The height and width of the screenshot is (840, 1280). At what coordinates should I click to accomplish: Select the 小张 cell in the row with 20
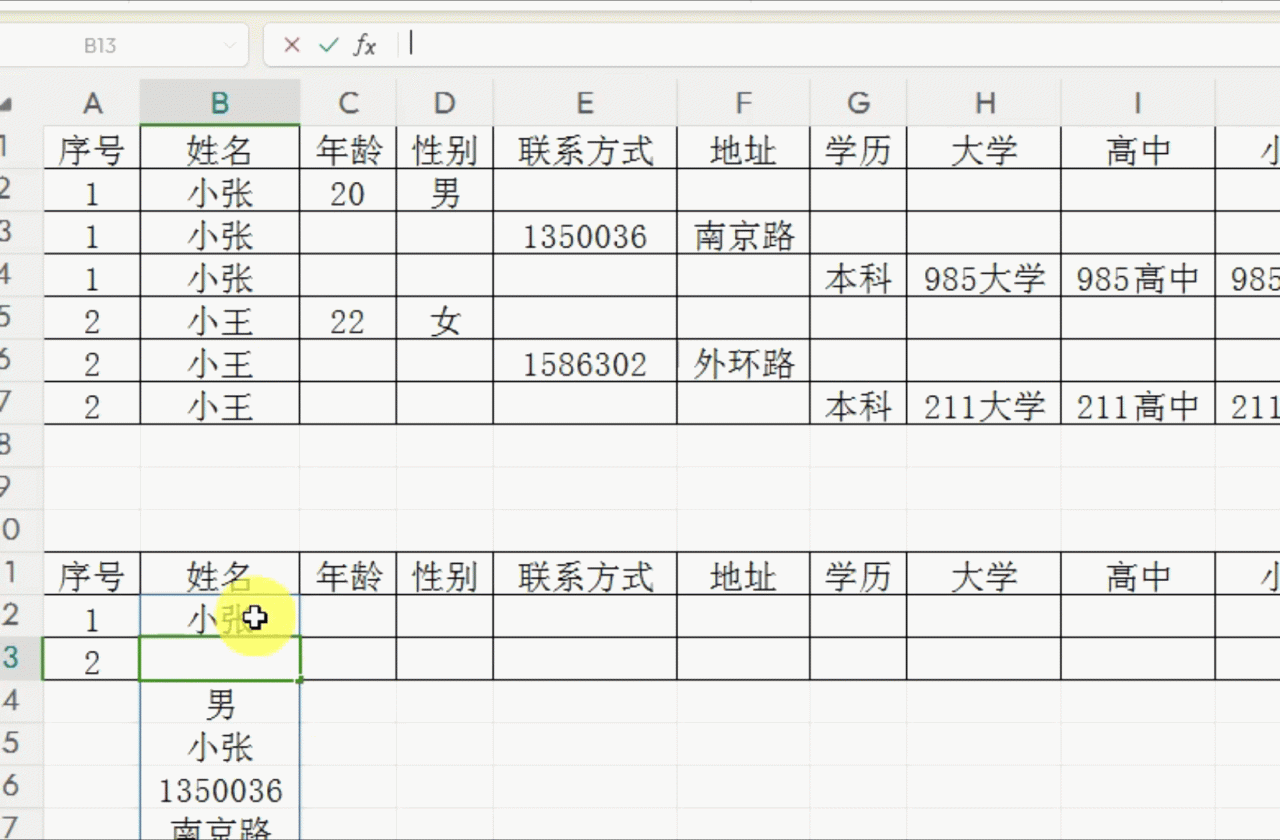coord(220,192)
